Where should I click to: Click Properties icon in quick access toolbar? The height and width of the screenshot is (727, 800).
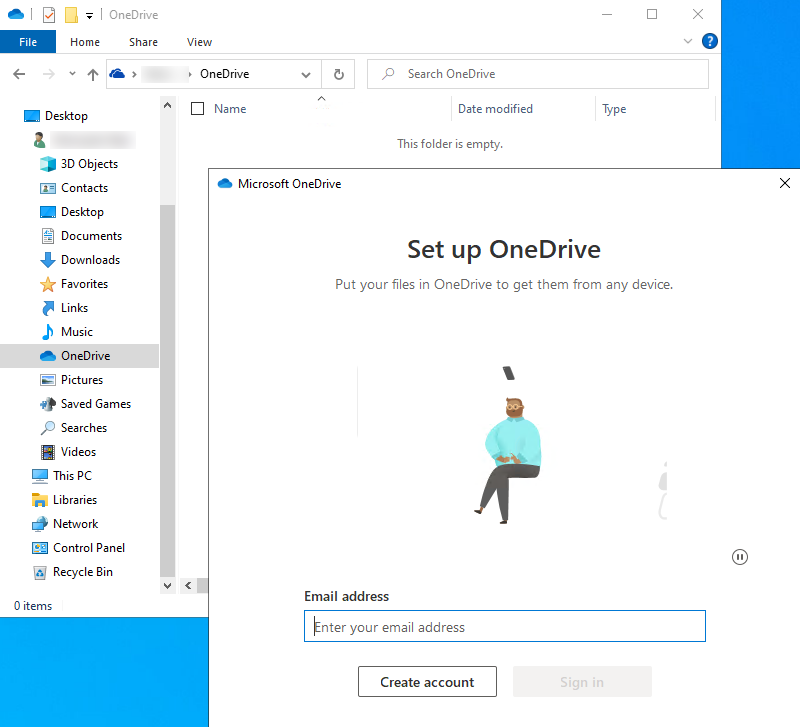(48, 15)
